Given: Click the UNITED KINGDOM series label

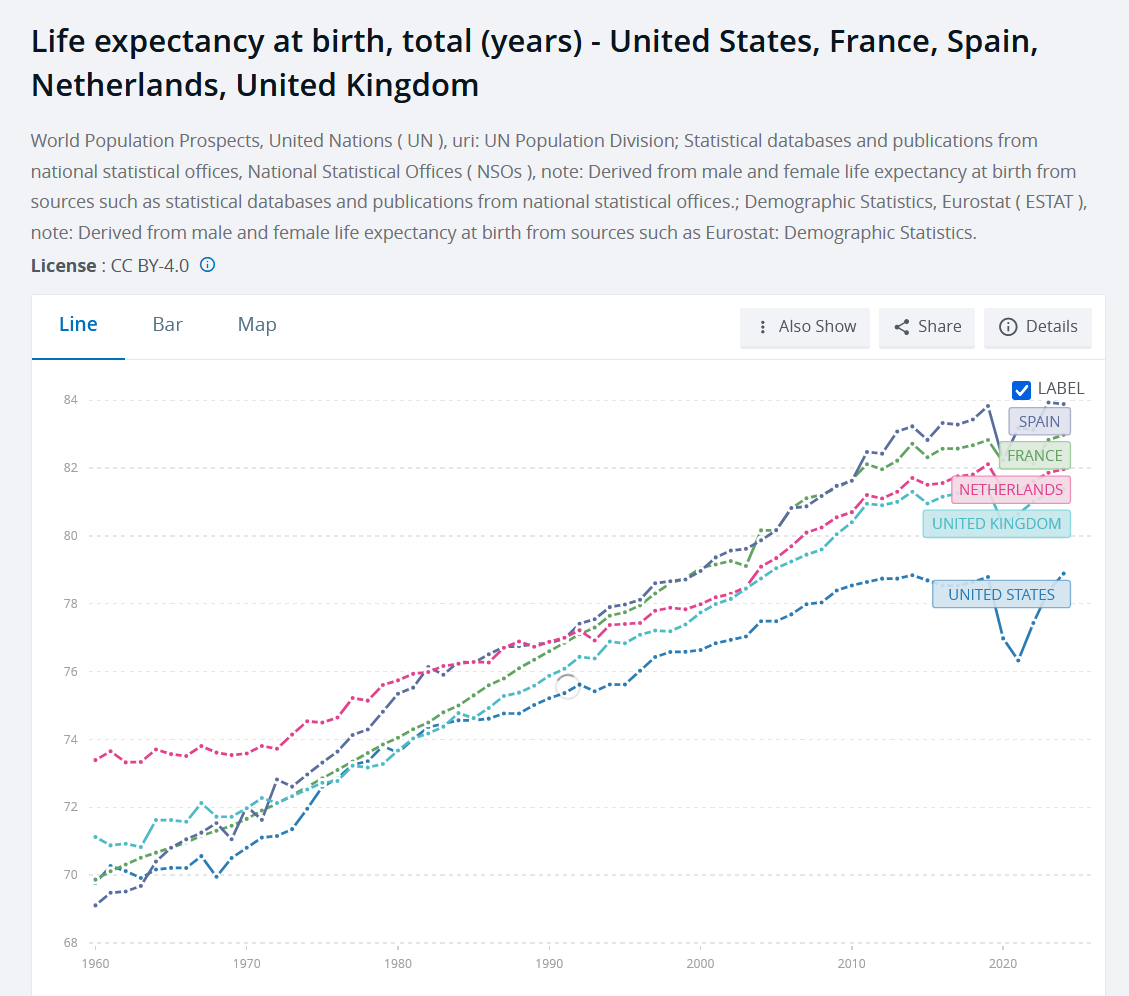Looking at the screenshot, I should [x=997, y=524].
